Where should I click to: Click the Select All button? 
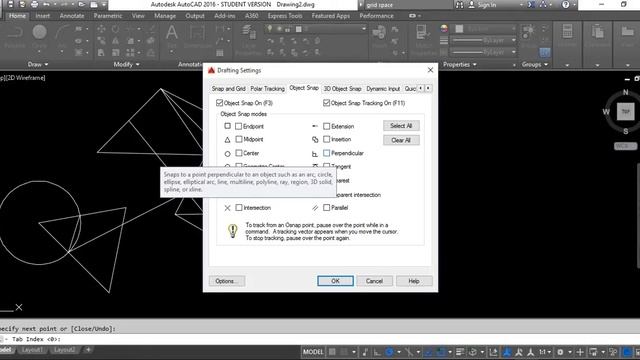pos(401,126)
